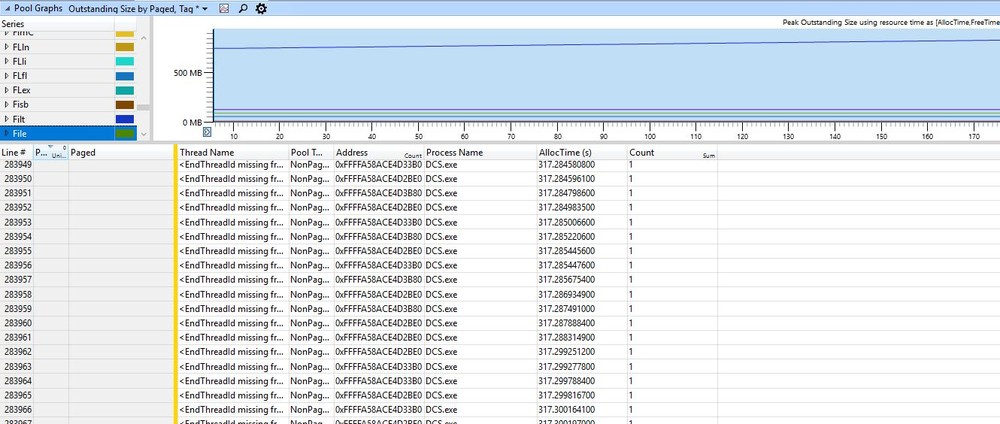The height and width of the screenshot is (424, 1000).
Task: Click the Count column header
Action: [672, 152]
